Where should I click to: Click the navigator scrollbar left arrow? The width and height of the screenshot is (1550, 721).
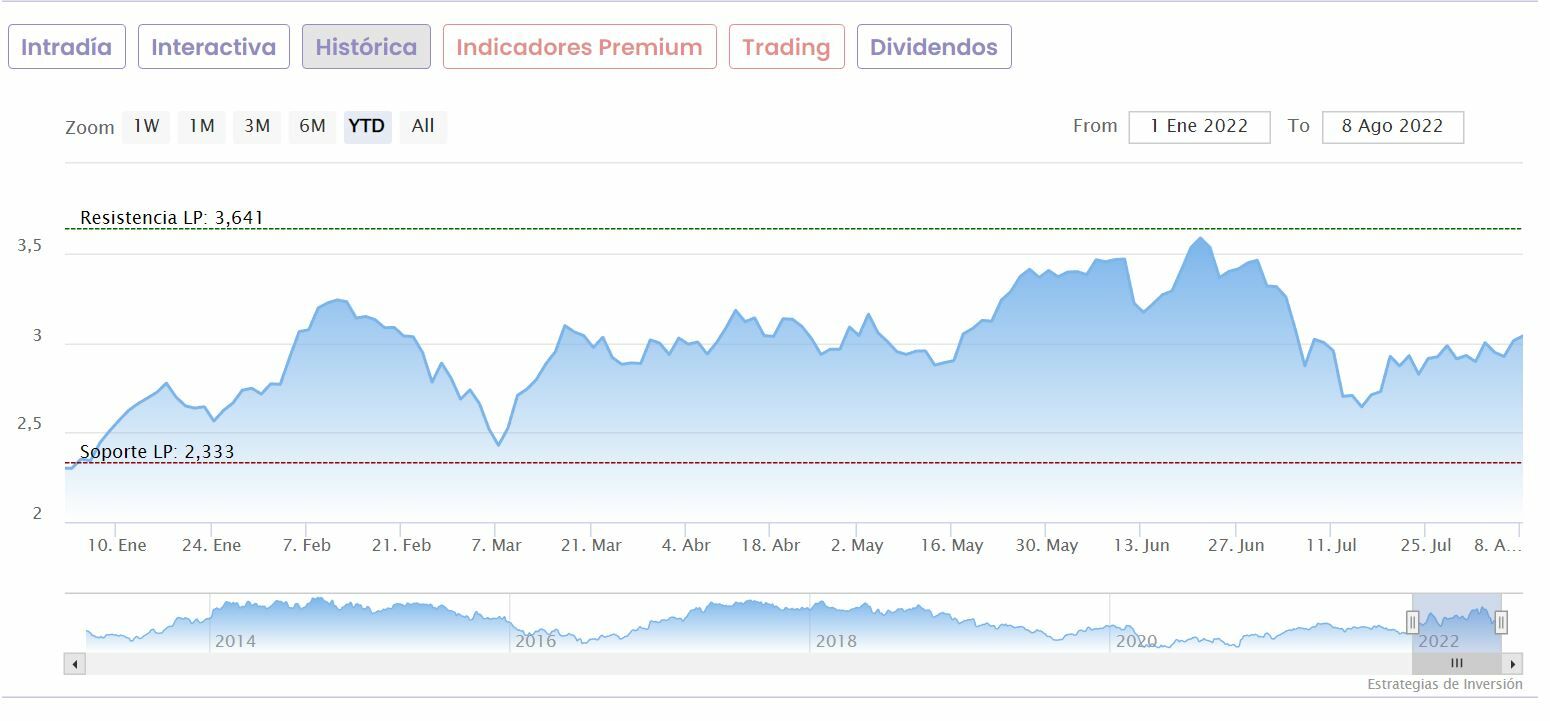[75, 664]
